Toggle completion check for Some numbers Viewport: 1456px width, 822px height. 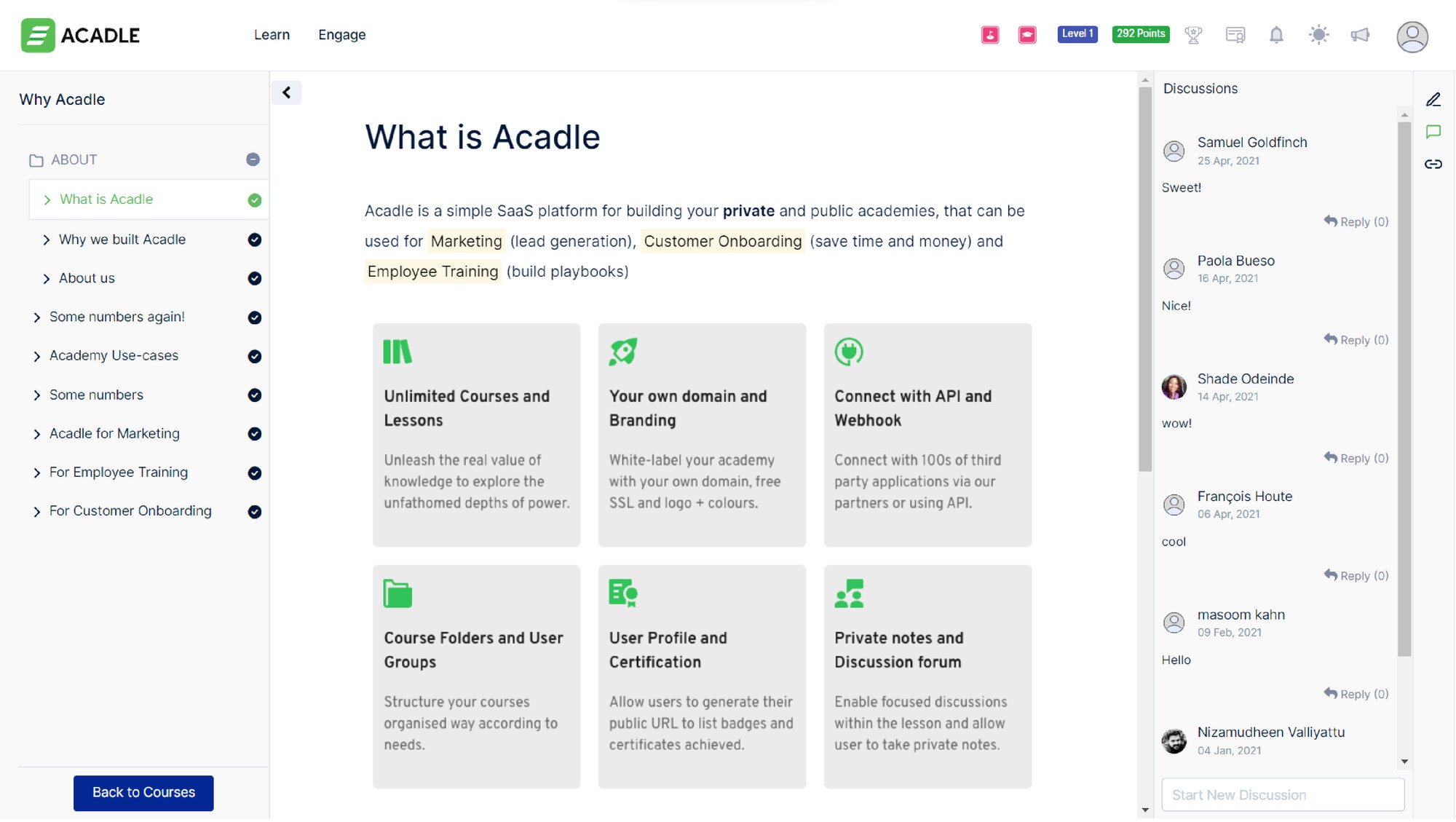point(254,395)
